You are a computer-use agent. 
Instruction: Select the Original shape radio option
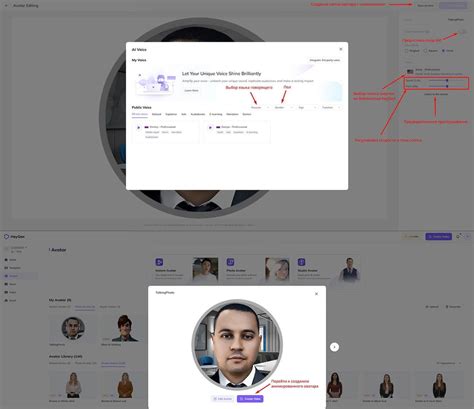coord(406,51)
